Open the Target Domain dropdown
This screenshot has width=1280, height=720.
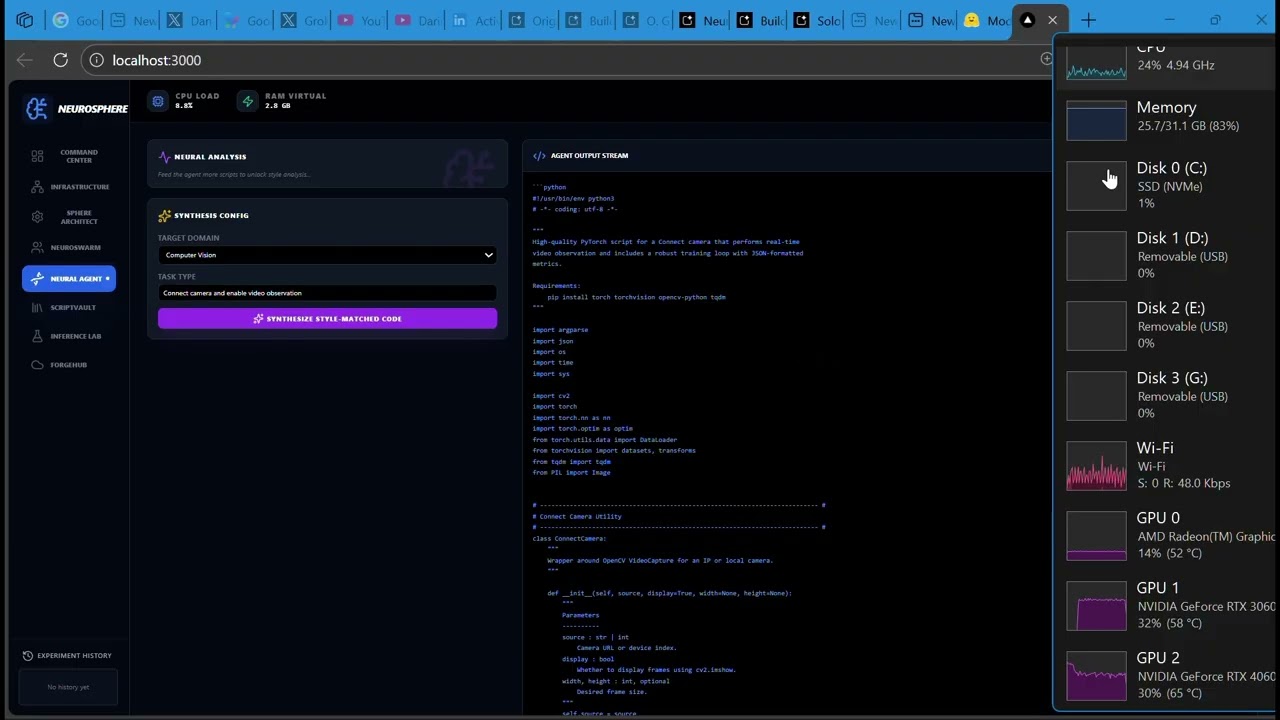point(327,255)
